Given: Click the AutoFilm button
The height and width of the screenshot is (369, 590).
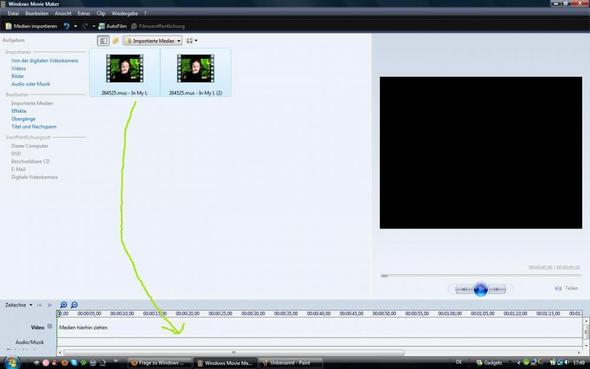Looking at the screenshot, I should coord(113,26).
